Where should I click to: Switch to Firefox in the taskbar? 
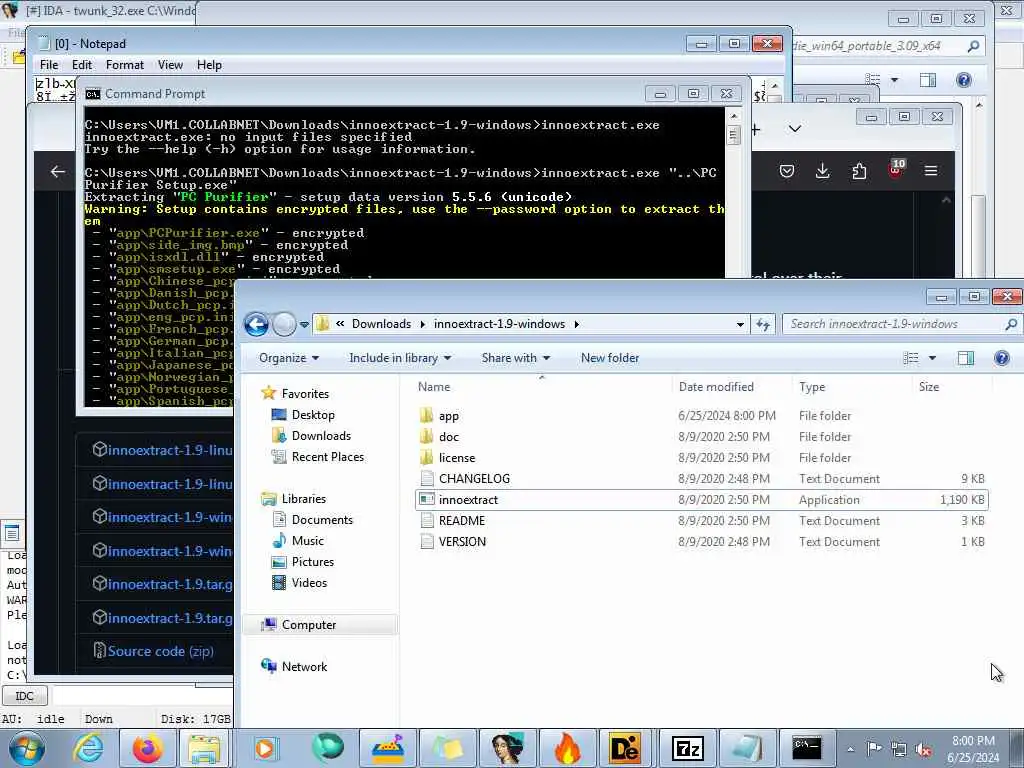148,748
